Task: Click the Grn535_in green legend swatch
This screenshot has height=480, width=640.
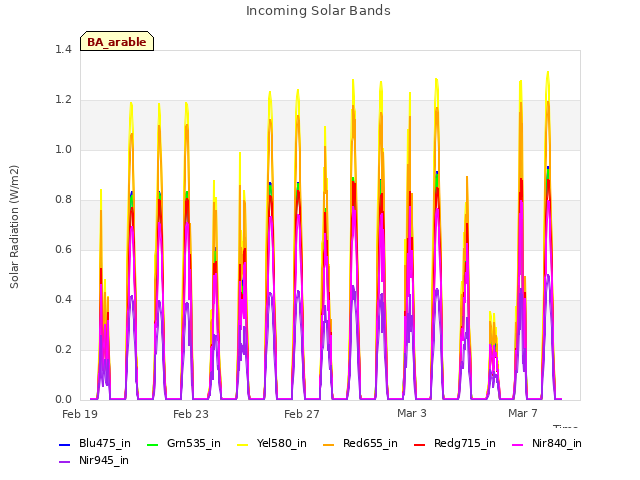Action: (x=152, y=444)
